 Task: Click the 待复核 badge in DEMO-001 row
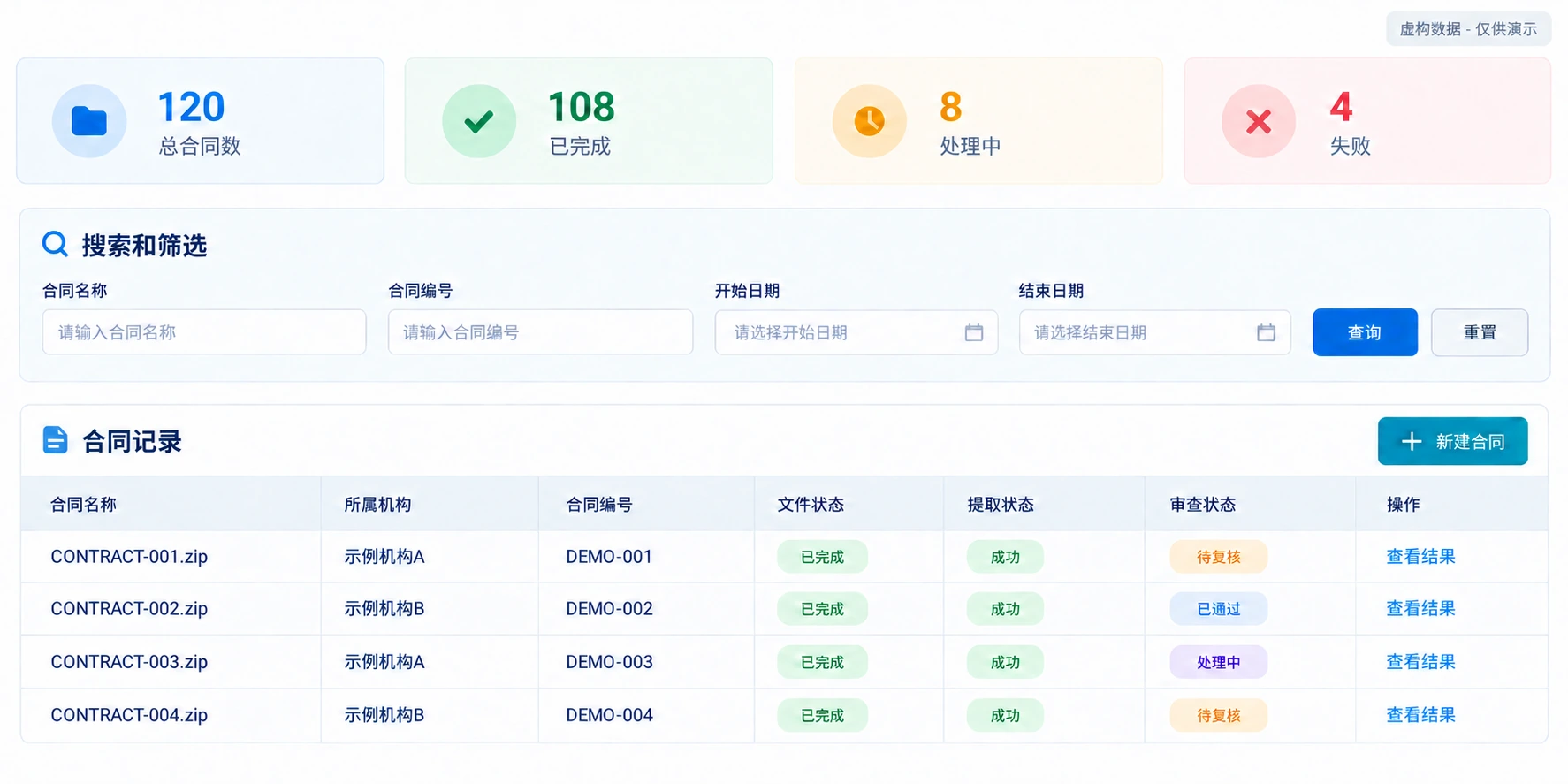(x=1219, y=557)
